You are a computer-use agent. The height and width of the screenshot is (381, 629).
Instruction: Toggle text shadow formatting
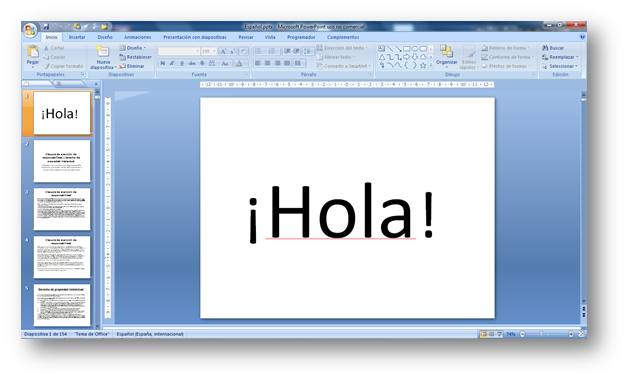click(x=202, y=63)
